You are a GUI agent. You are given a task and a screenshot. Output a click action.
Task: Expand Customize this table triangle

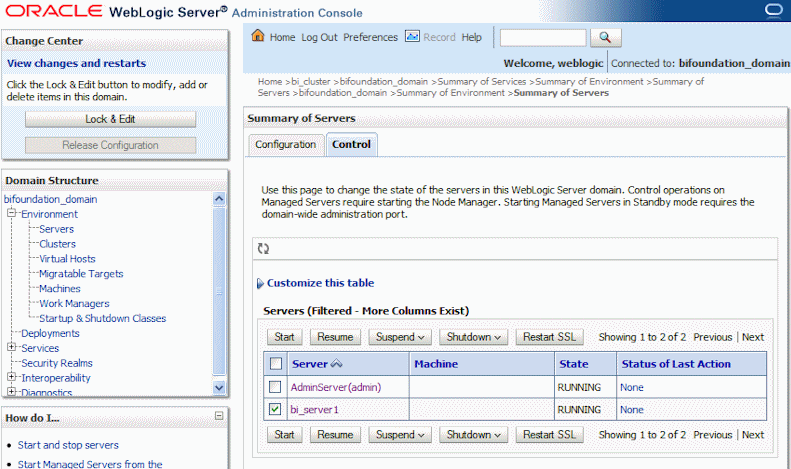pos(260,283)
